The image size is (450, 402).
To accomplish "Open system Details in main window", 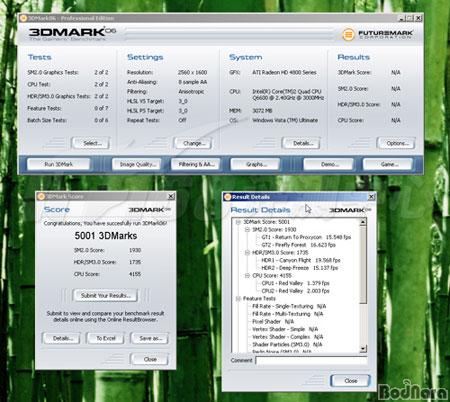I will point(302,143).
